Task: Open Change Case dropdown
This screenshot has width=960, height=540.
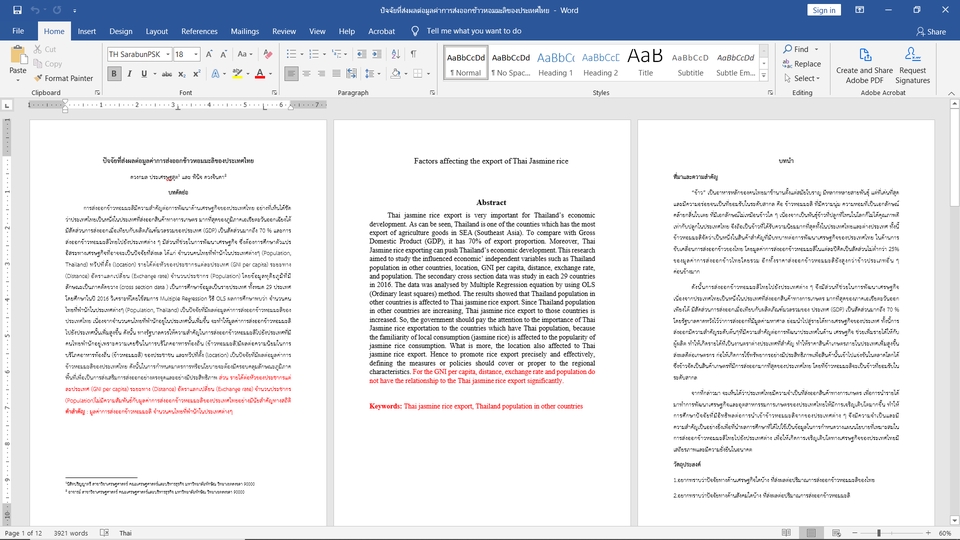Action: tap(245, 54)
